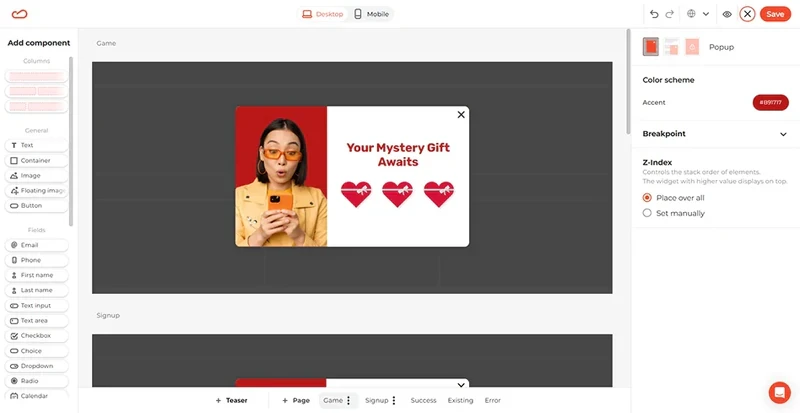
Task: Add a Text input field
Action: pyautogui.click(x=36, y=306)
